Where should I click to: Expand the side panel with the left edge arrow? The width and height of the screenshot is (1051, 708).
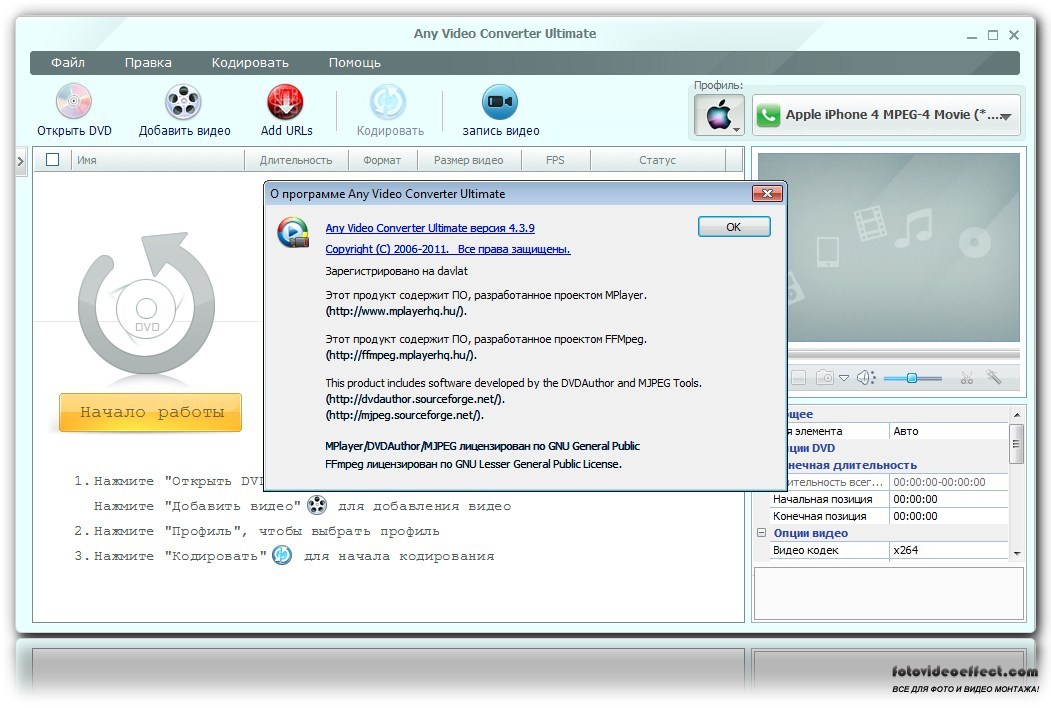[21, 161]
